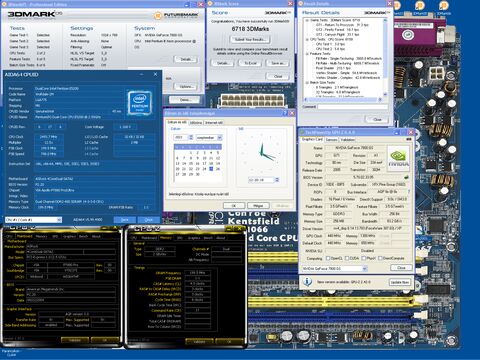Open About tab in right CPU-Z window
Viewport: 480px width, 360px height.
(221, 238)
